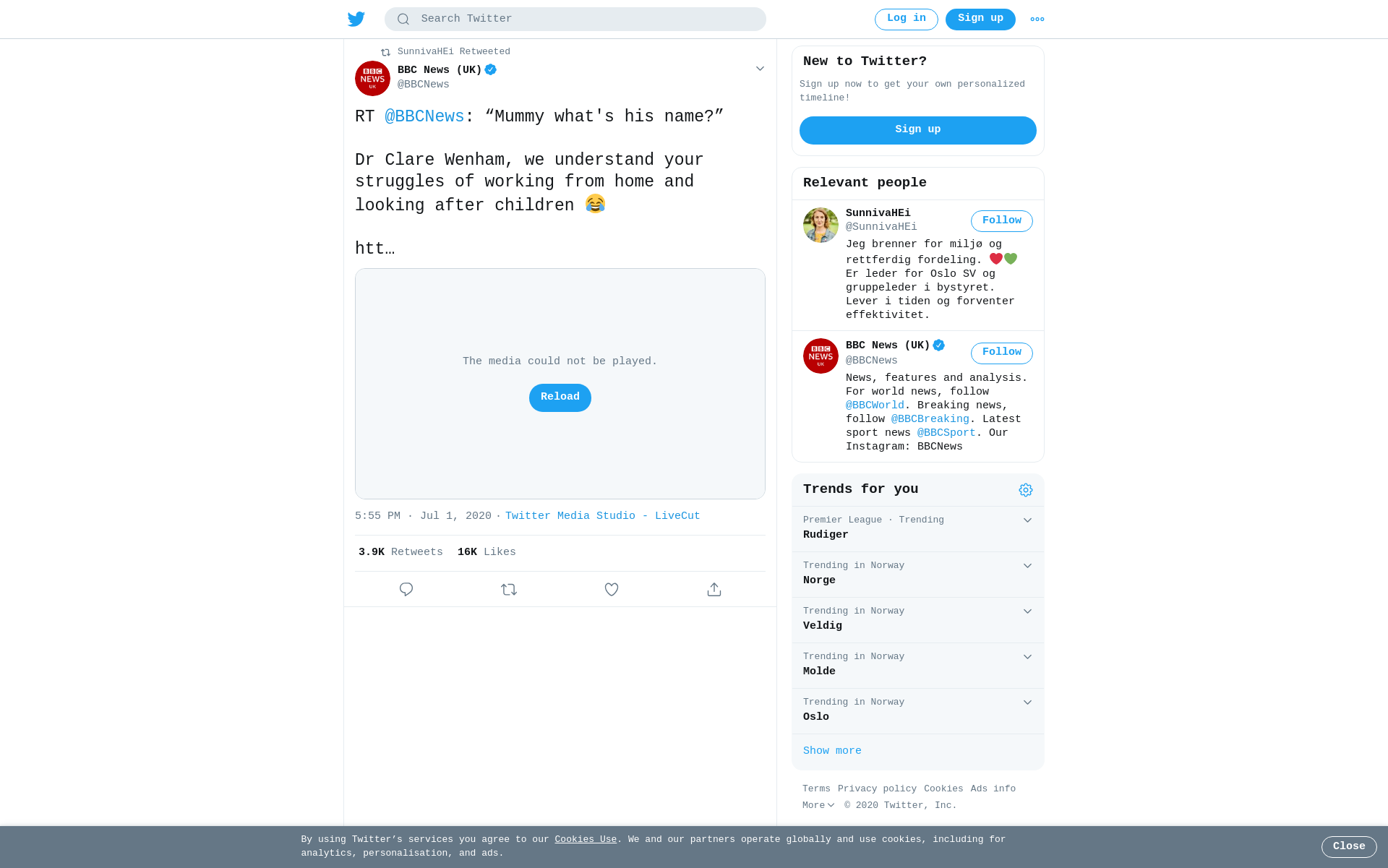Screen dimensions: 1388x868
Task: Share the tweet via upload icon
Action: coord(714,590)
